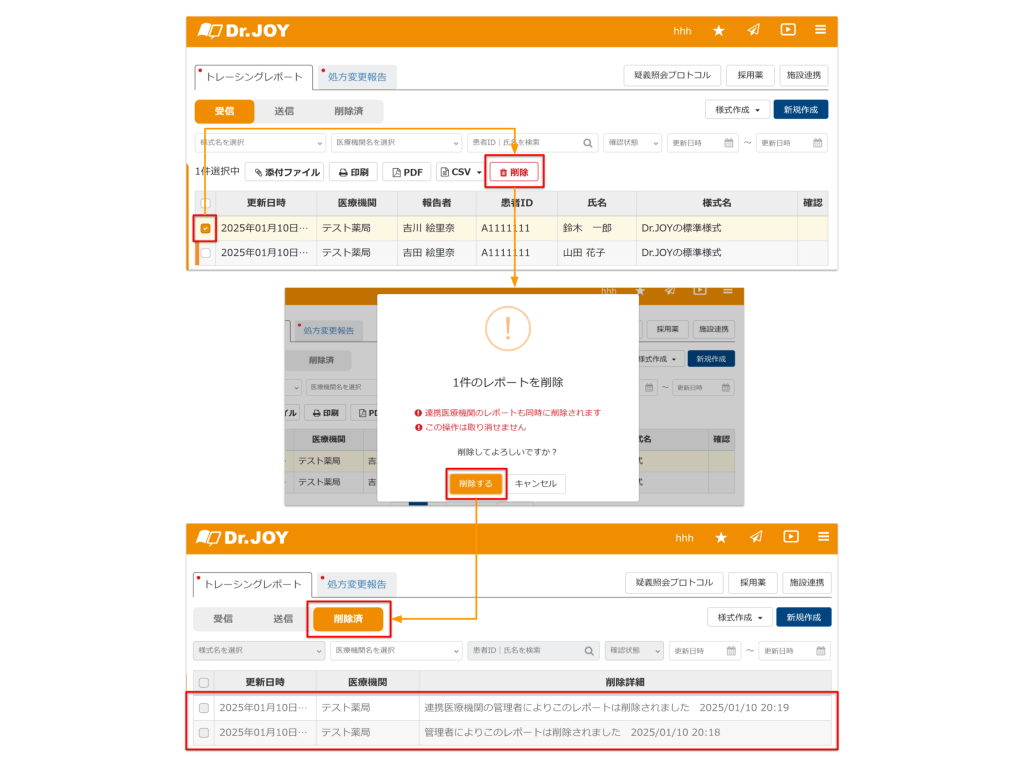Expand the CSV export dropdown

[x=461, y=172]
